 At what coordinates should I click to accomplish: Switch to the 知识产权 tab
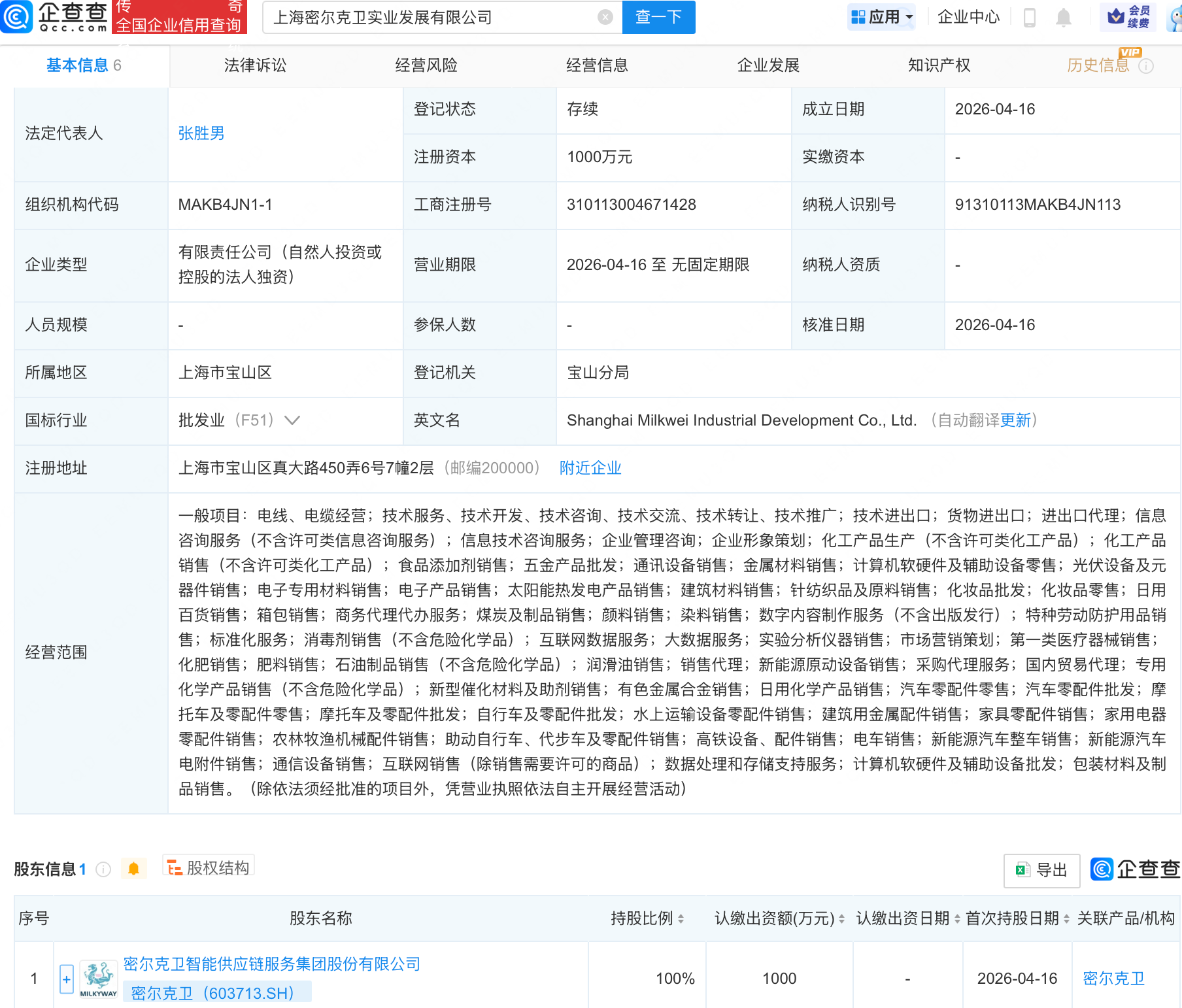point(939,65)
